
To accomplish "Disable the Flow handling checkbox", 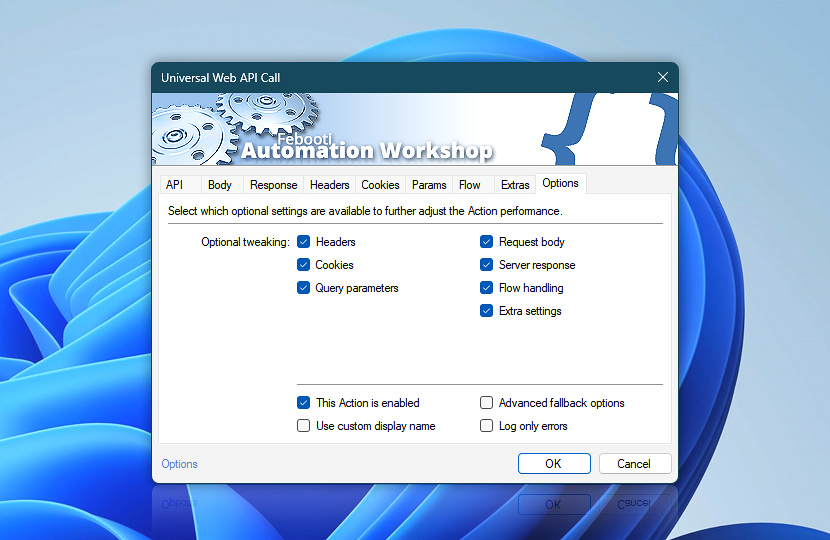I will coord(486,288).
